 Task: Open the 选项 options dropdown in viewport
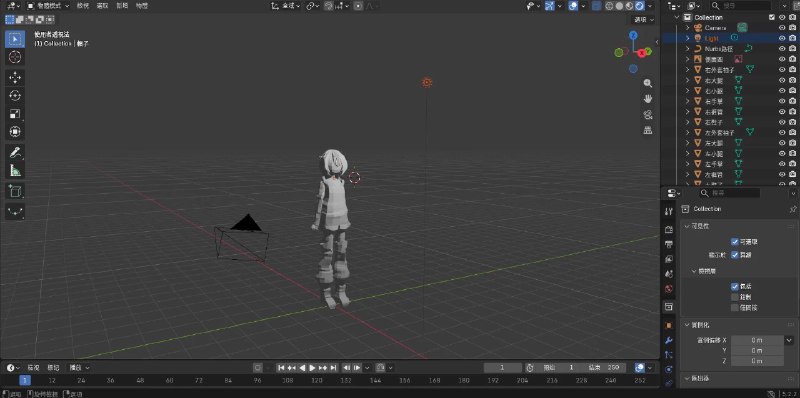[643, 19]
